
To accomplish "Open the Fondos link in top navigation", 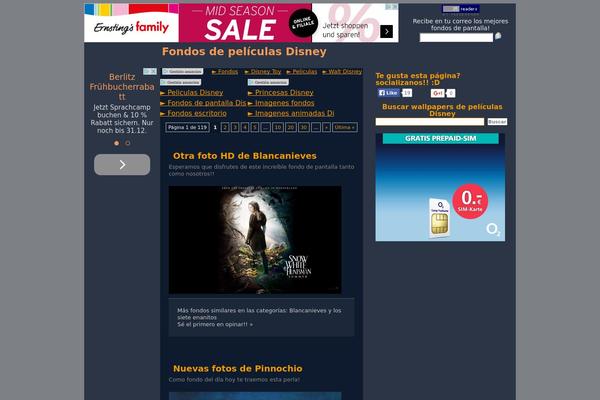I will tap(225, 72).
